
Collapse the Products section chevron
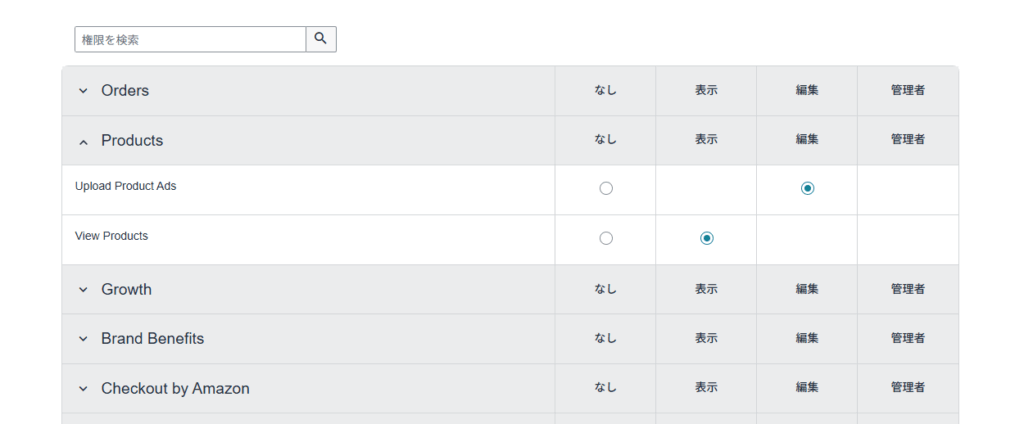coord(83,141)
